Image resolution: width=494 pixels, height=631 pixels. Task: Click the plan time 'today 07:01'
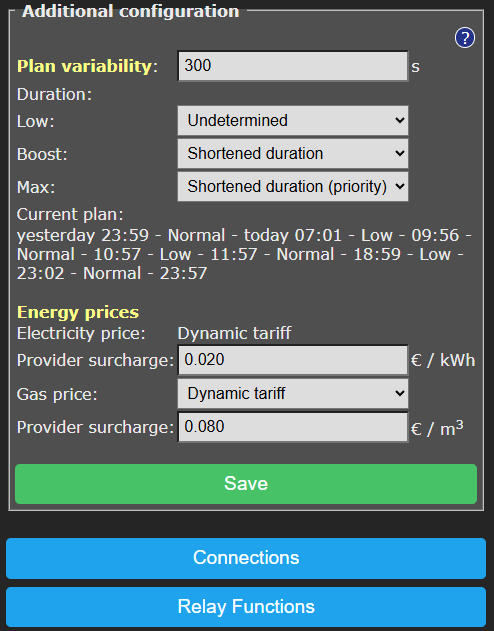292,235
